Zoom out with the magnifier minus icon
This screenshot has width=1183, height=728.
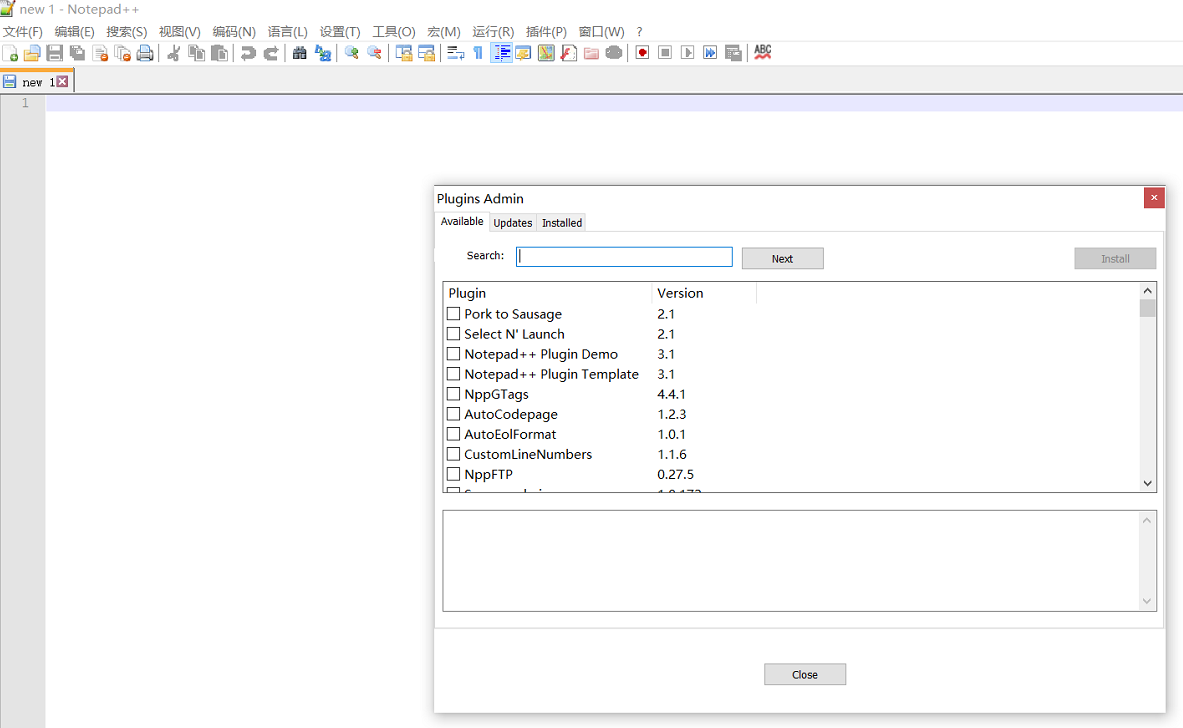click(x=374, y=53)
